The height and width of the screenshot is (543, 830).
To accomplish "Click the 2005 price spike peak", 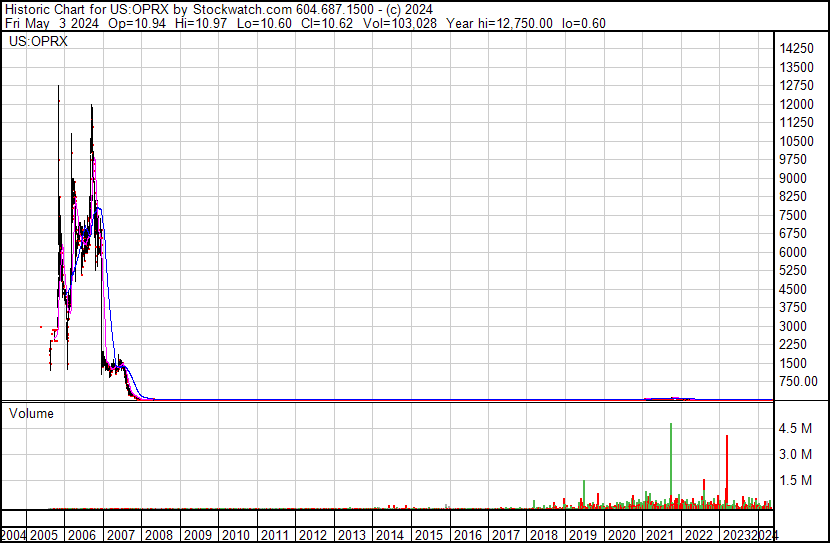I will [58, 88].
